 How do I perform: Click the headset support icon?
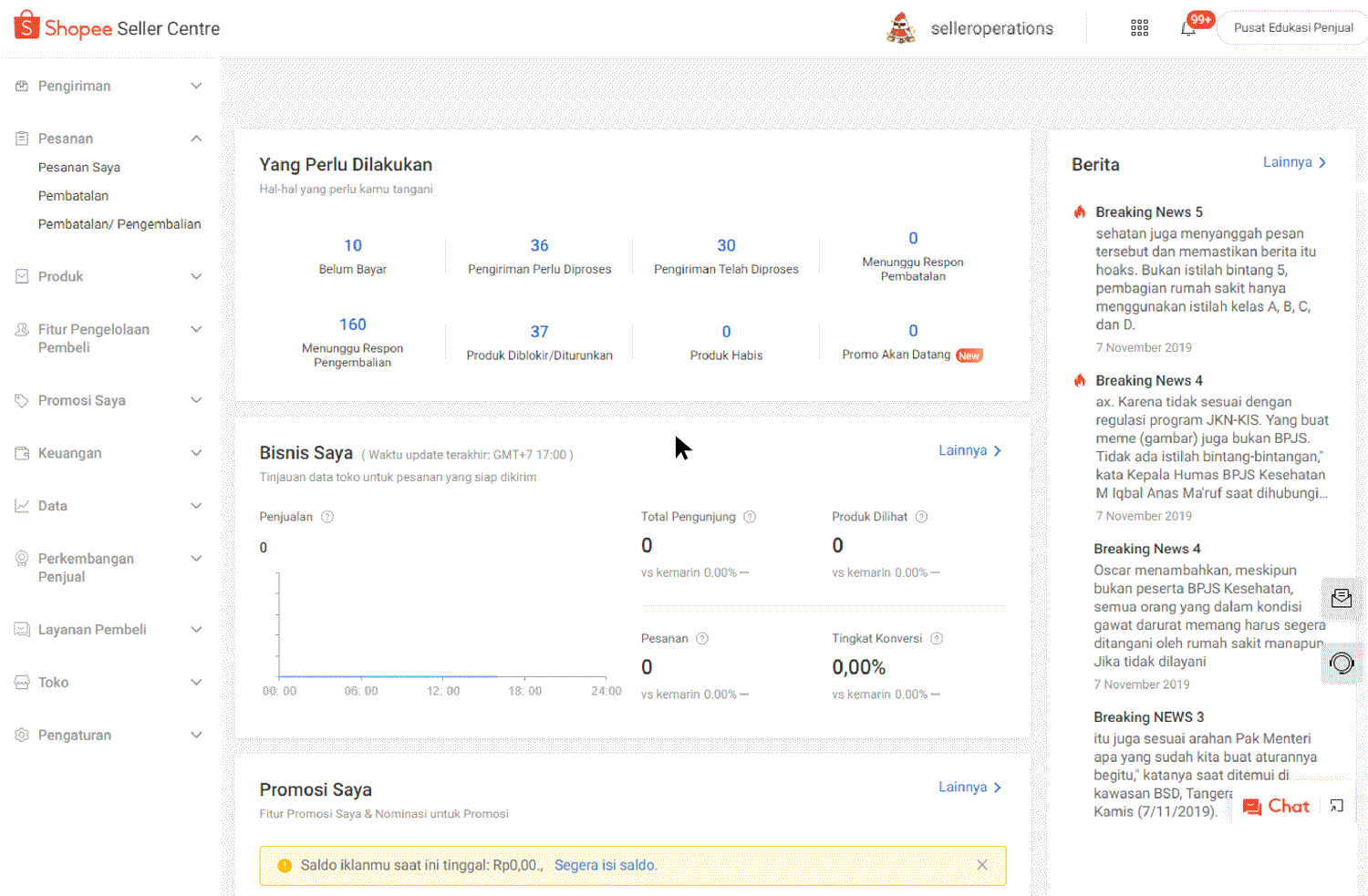[x=1342, y=664]
